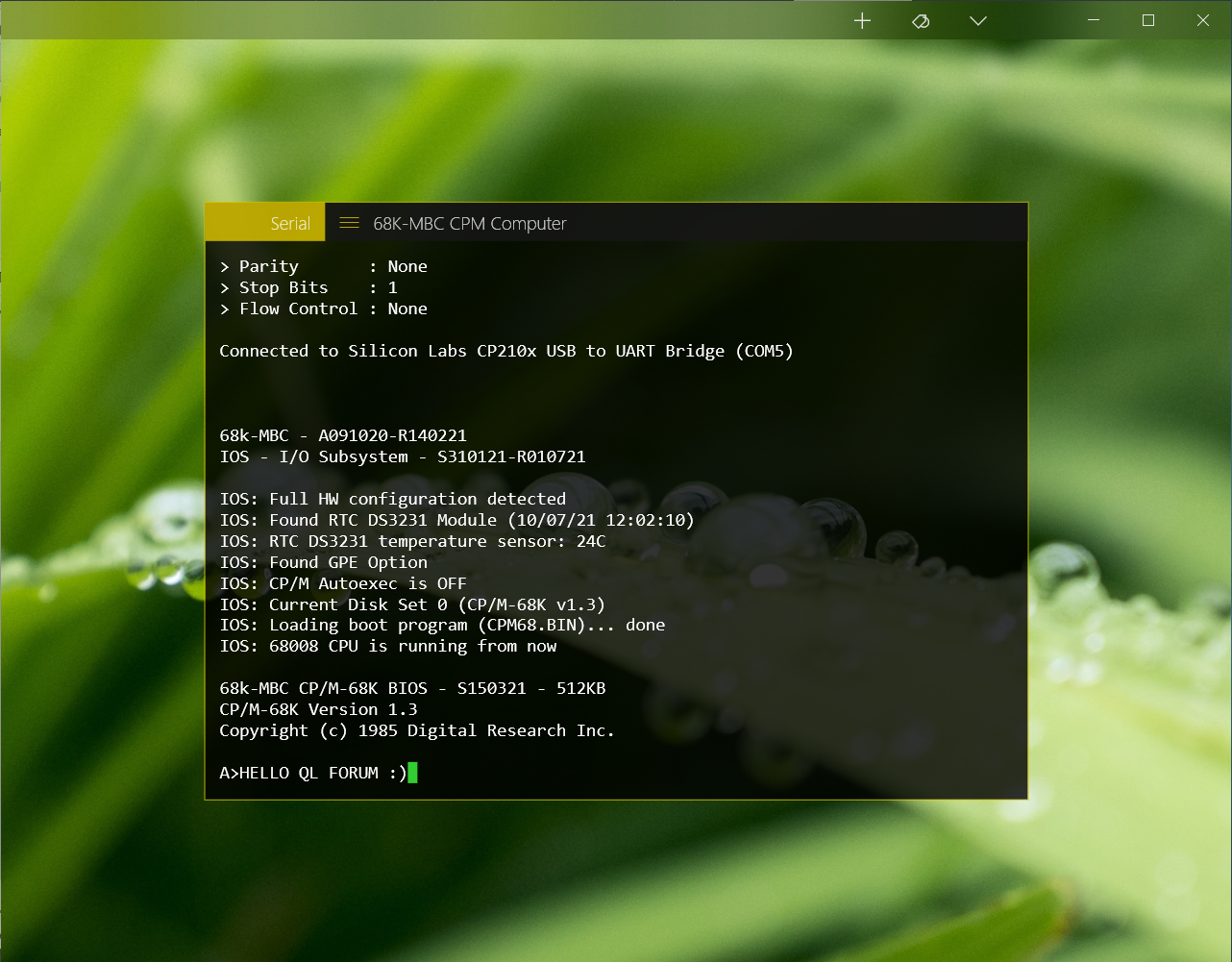This screenshot has width=1232, height=962.
Task: Click the 'Parity : None' line
Action: pos(324,266)
